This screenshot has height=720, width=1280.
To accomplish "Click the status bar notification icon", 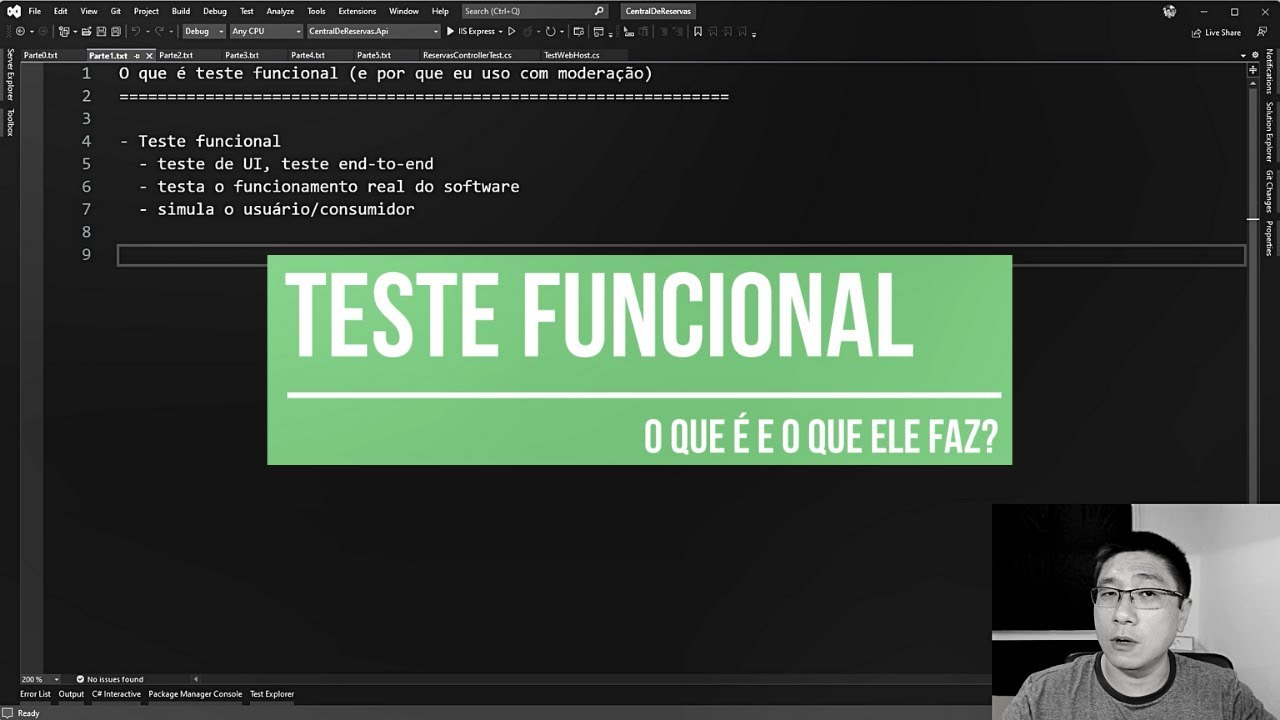I will pos(8,713).
